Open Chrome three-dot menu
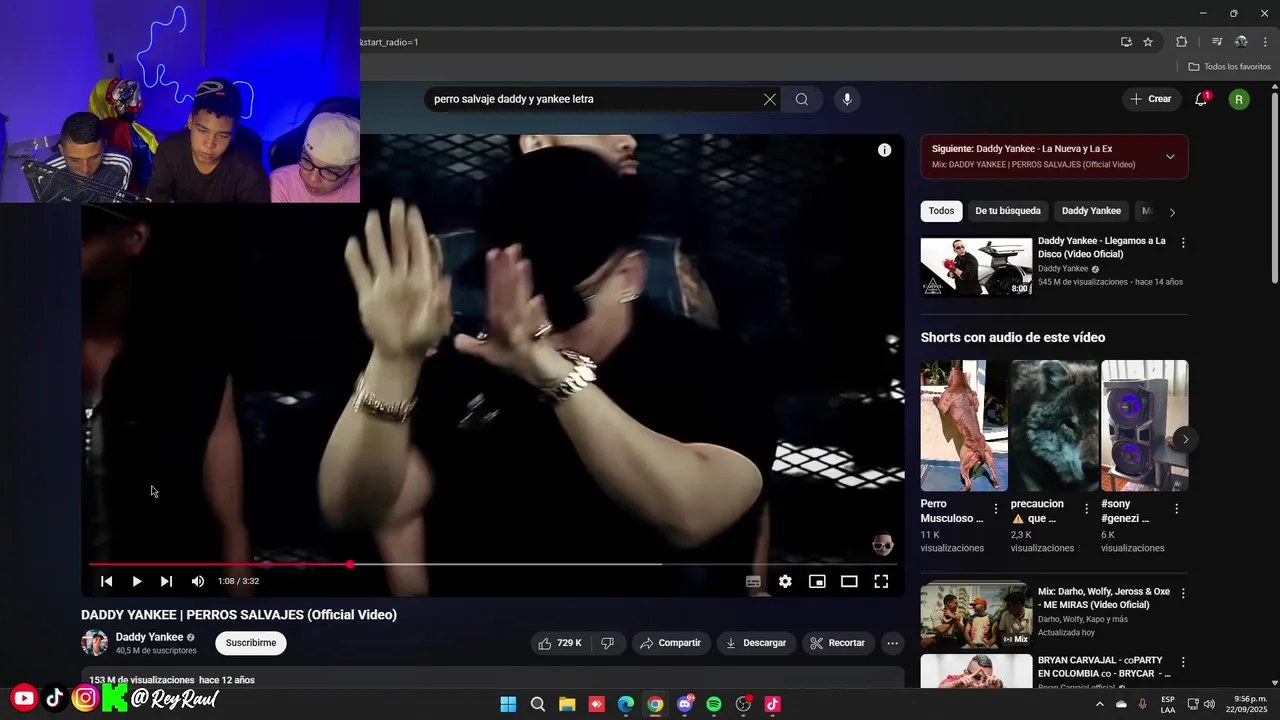Viewport: 1280px width, 720px height. tap(1265, 42)
